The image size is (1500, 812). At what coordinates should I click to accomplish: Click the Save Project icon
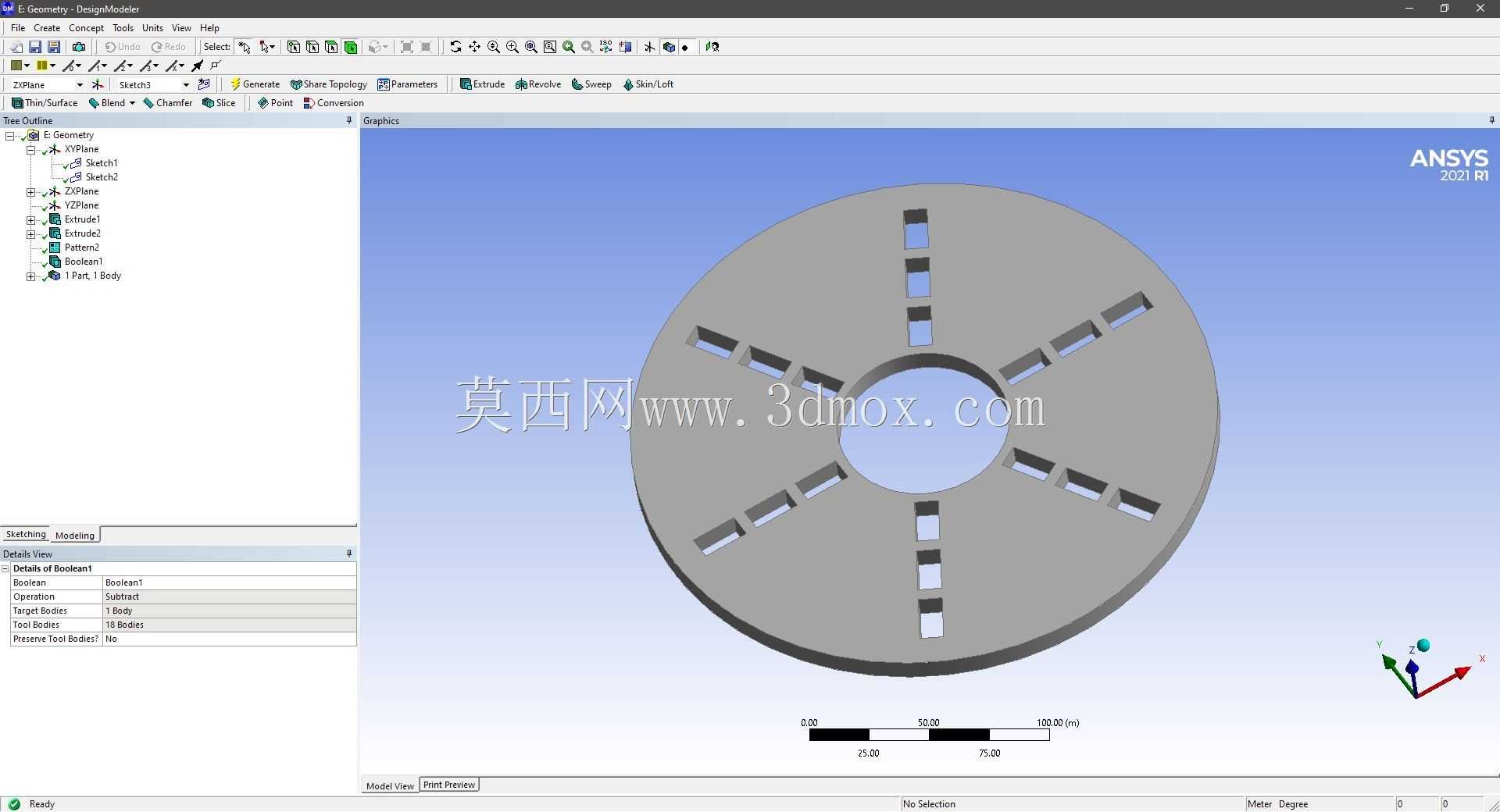tap(34, 47)
